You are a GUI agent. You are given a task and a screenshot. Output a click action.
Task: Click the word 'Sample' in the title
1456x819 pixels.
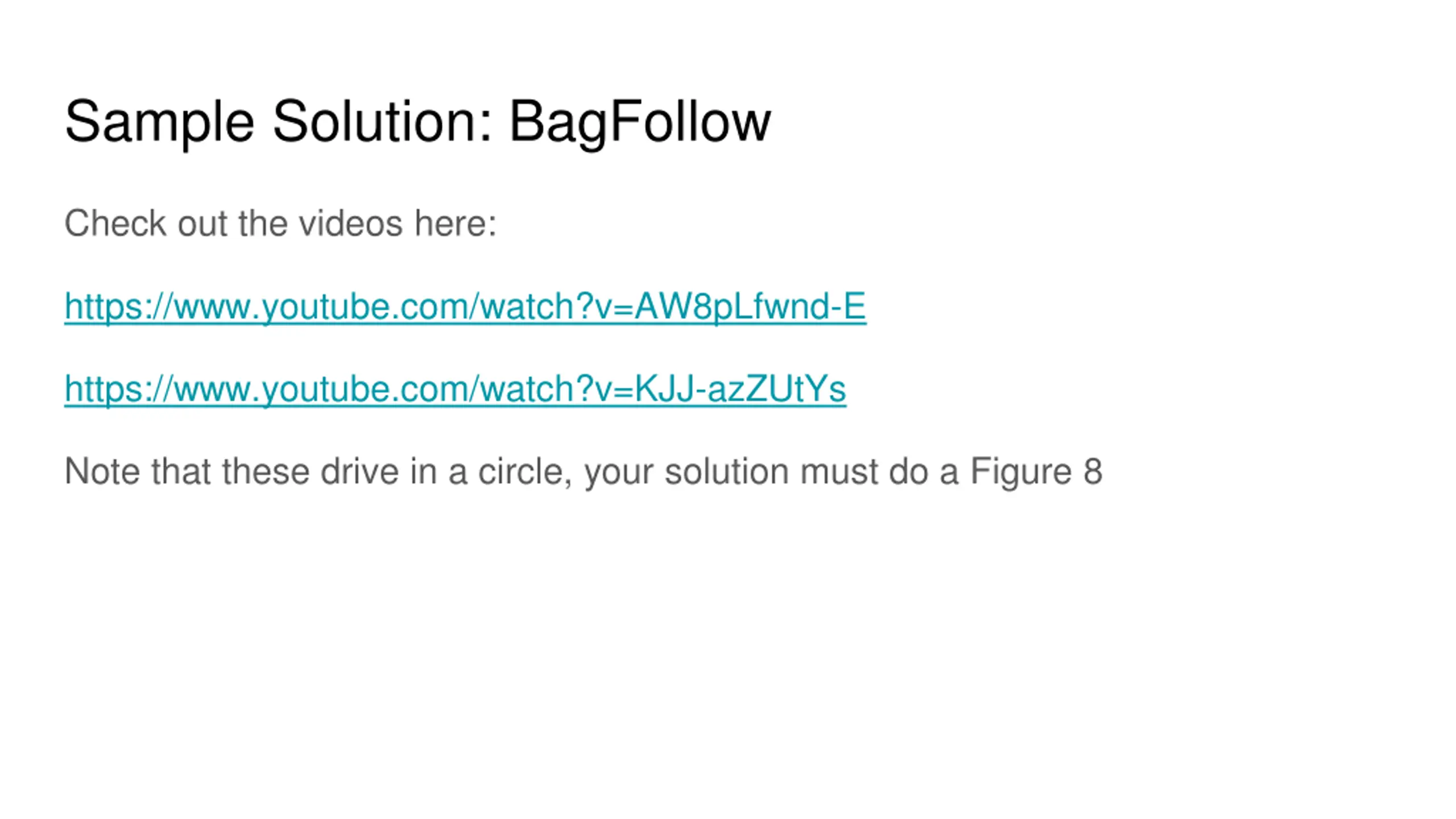[159, 123]
